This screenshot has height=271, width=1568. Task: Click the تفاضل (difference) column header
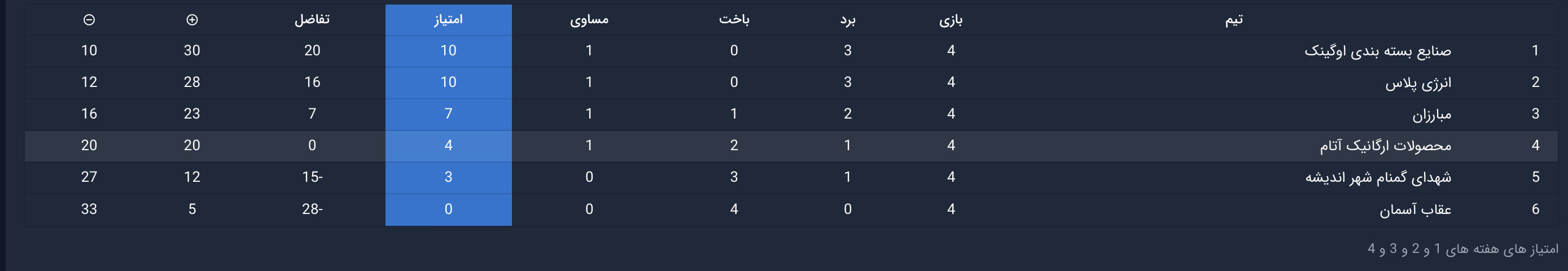(x=312, y=20)
